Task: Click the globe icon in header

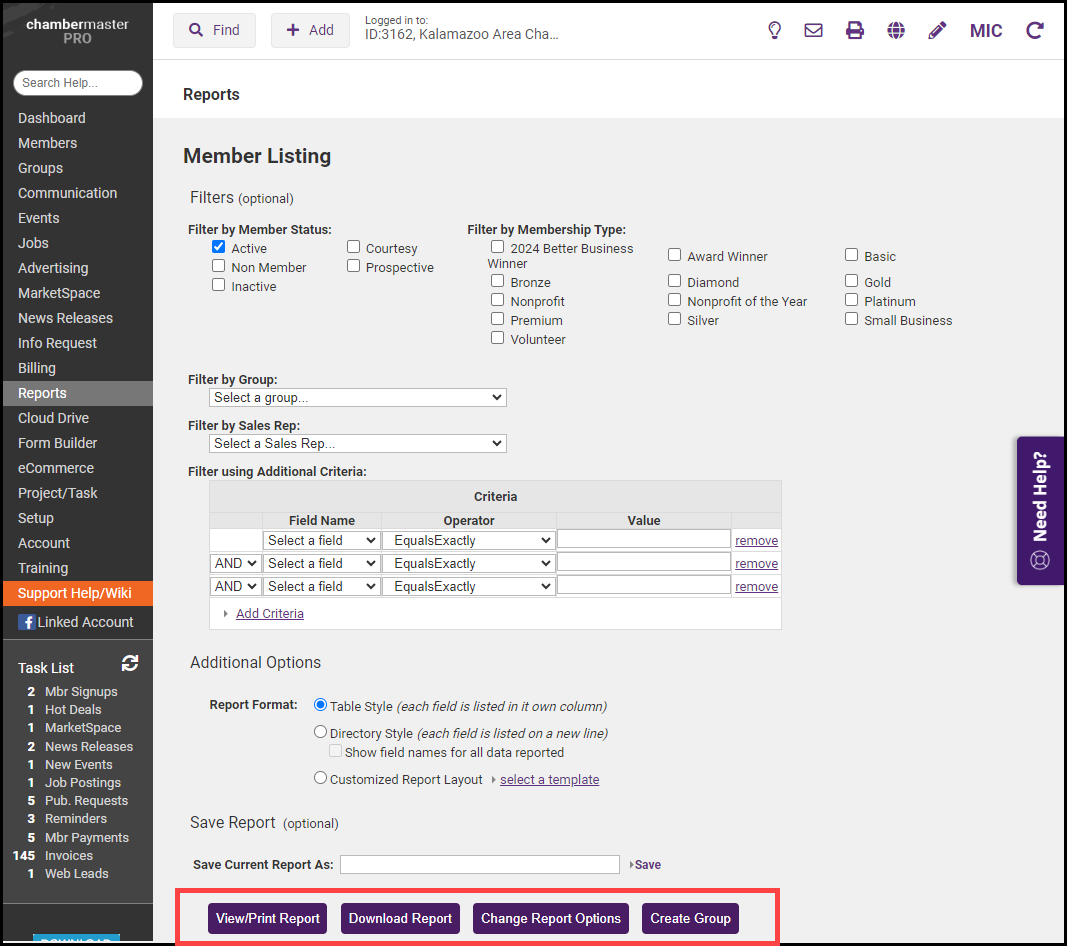Action: (x=896, y=30)
